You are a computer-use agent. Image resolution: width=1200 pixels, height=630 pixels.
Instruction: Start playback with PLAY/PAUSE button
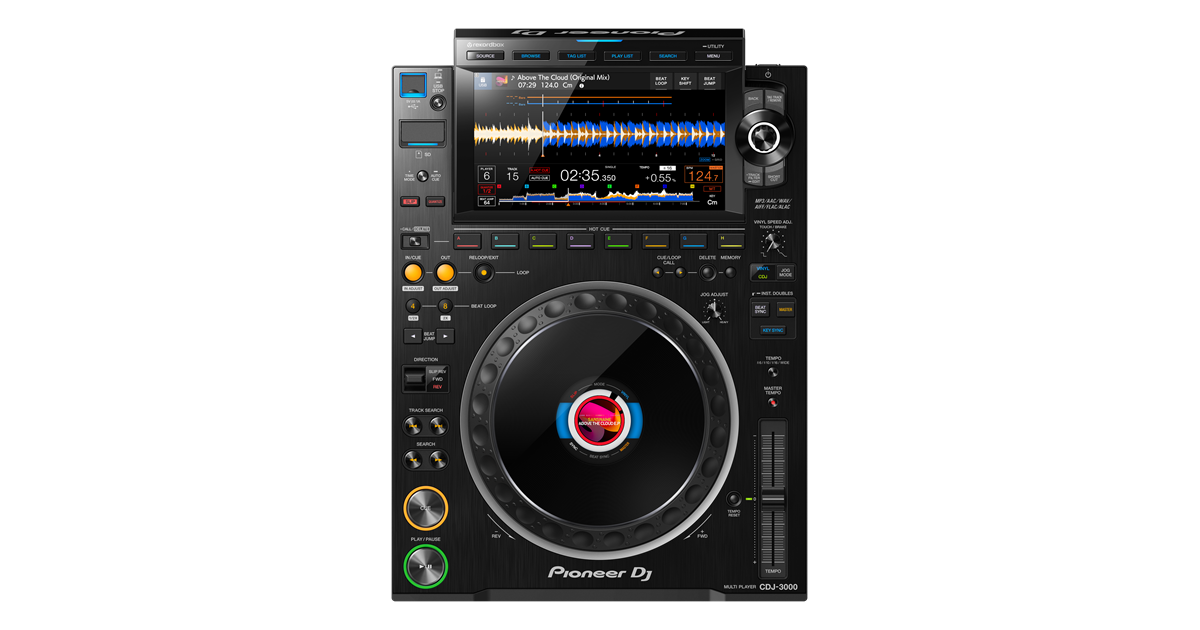425,567
